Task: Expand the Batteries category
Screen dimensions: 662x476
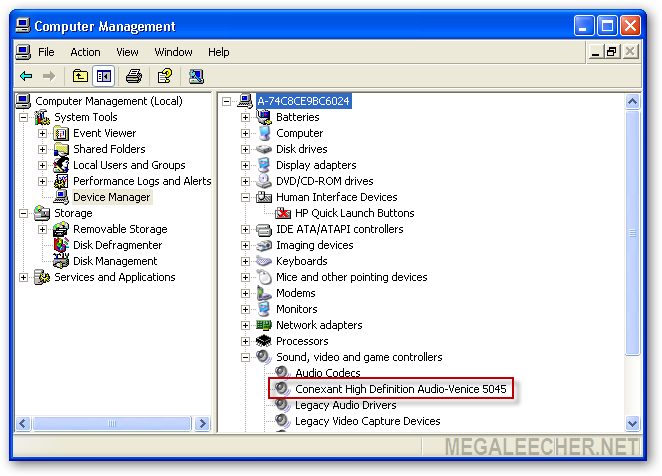Action: [245, 117]
